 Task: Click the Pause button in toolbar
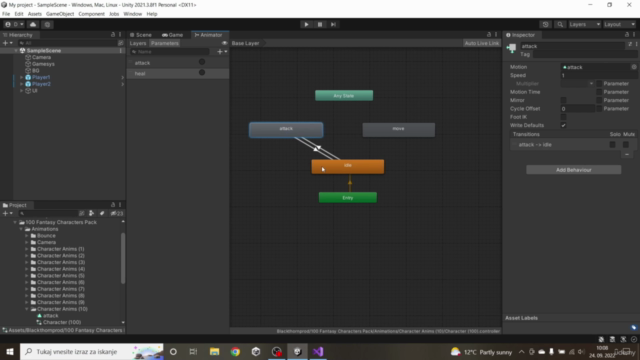click(320, 24)
